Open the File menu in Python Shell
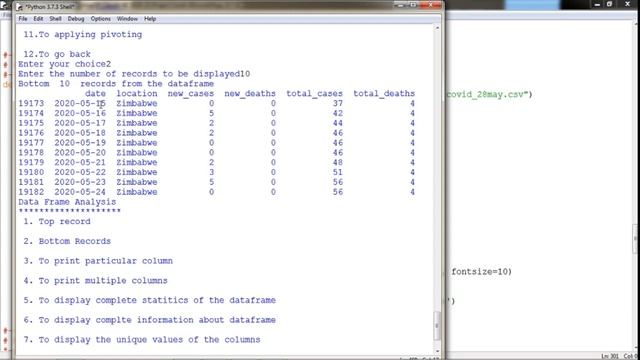This screenshot has width=640, height=360. [x=22, y=19]
